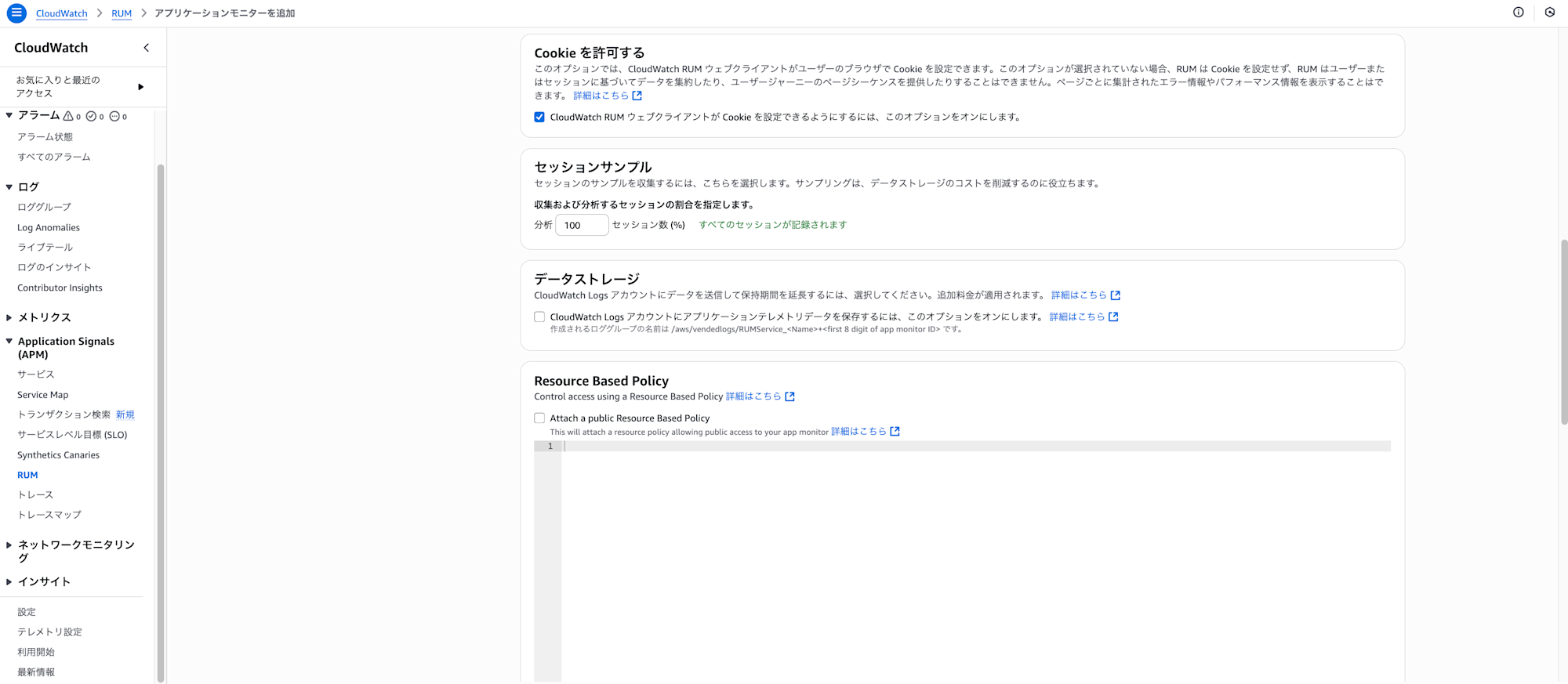
Task: Click the insufficient data ellipsis icon
Action: point(114,116)
